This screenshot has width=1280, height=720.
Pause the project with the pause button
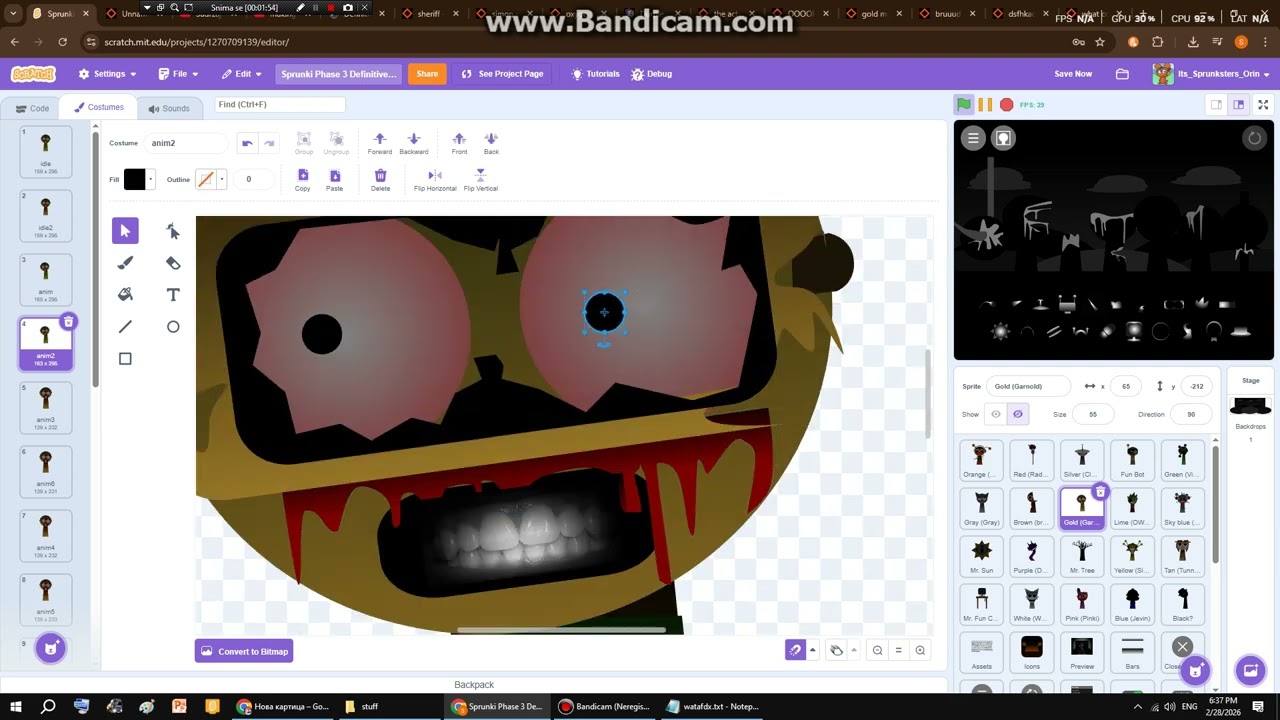(985, 105)
